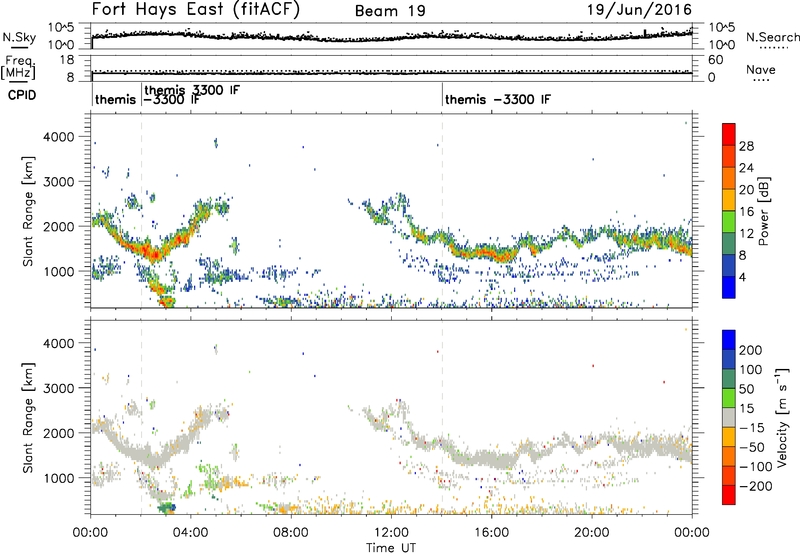Click the 'Time UT' axis title

tap(391, 548)
